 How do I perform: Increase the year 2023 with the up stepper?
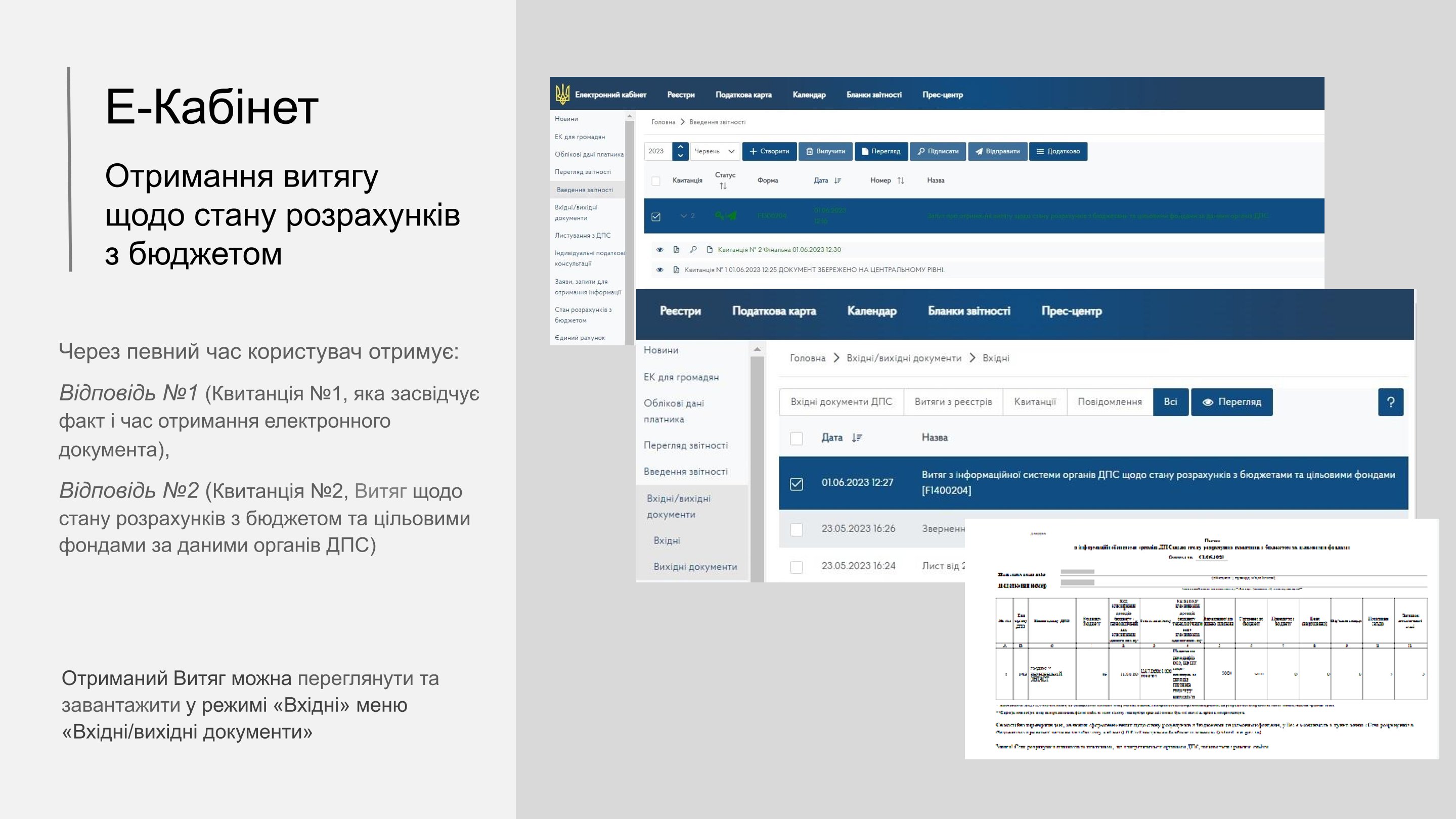pos(681,147)
